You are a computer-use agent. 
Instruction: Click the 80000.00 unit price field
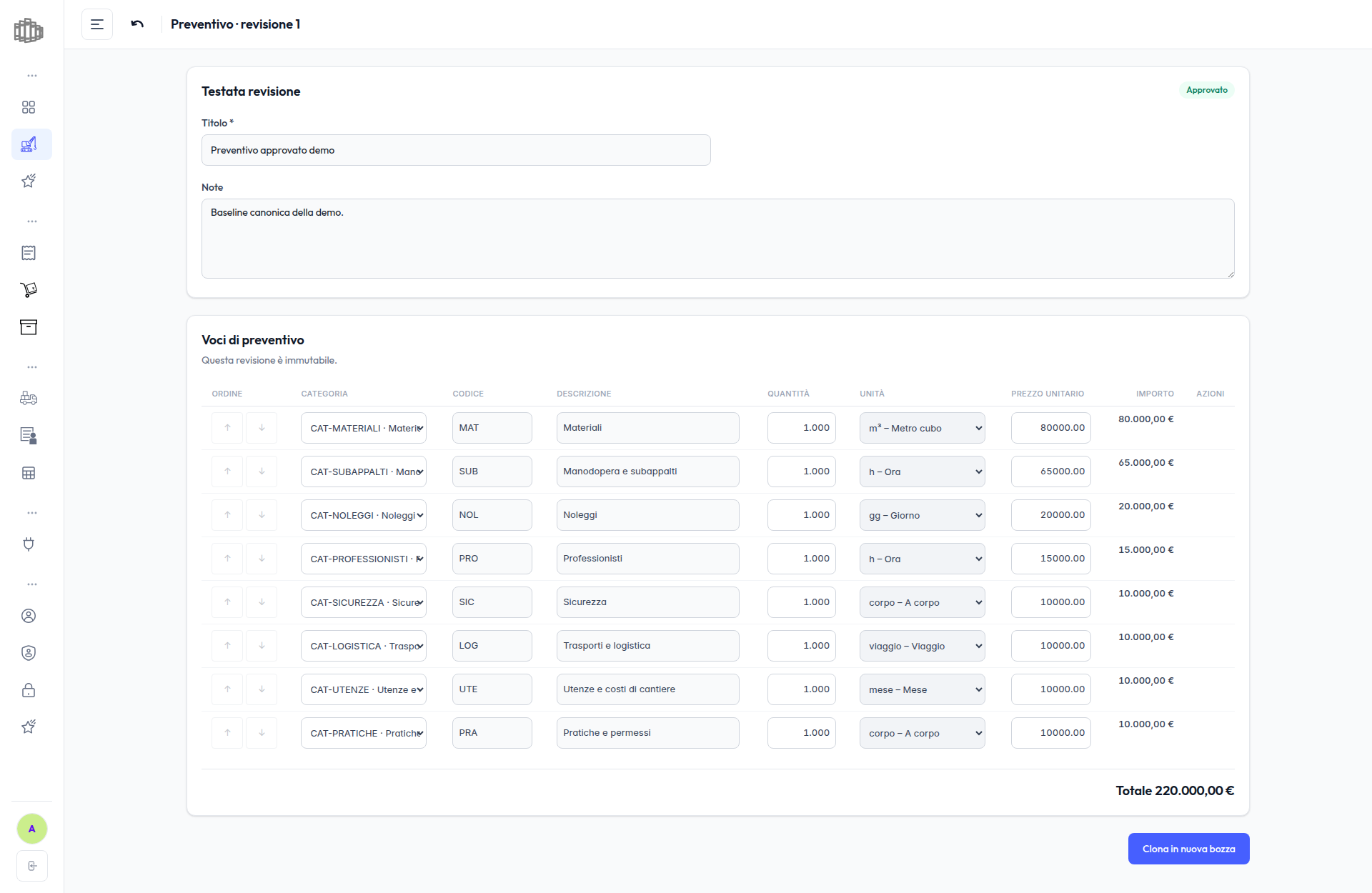[x=1051, y=428]
